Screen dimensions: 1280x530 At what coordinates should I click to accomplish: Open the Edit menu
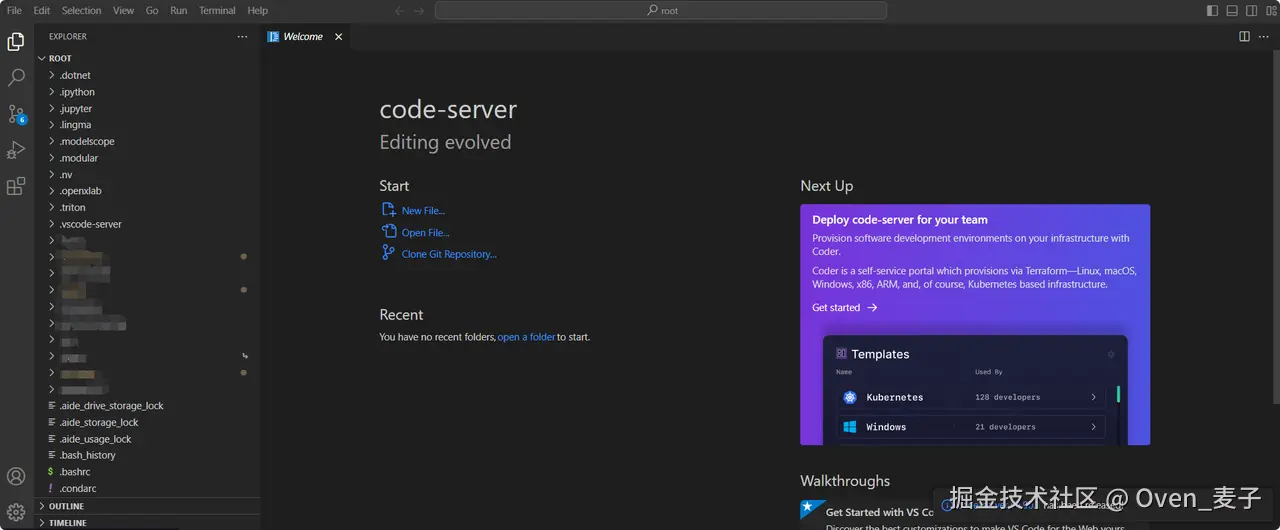tap(41, 10)
